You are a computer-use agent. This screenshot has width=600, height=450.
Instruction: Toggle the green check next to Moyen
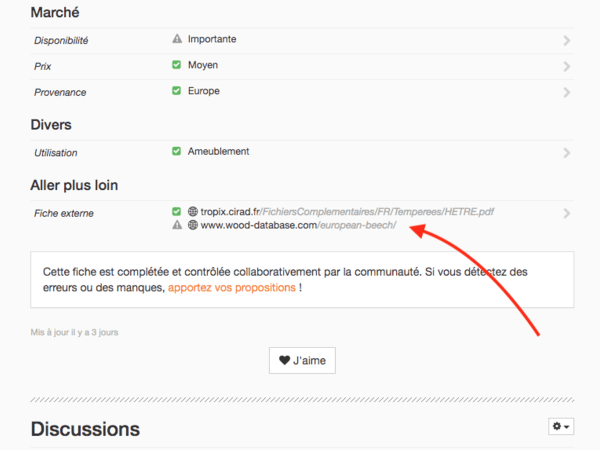[x=177, y=65]
